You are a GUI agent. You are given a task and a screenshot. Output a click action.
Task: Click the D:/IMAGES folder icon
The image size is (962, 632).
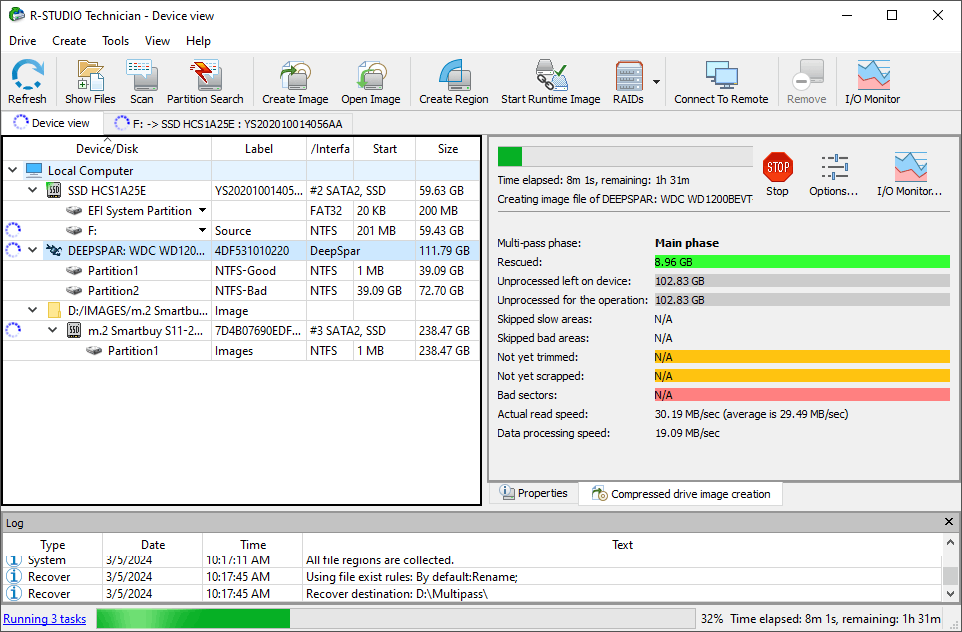point(54,310)
